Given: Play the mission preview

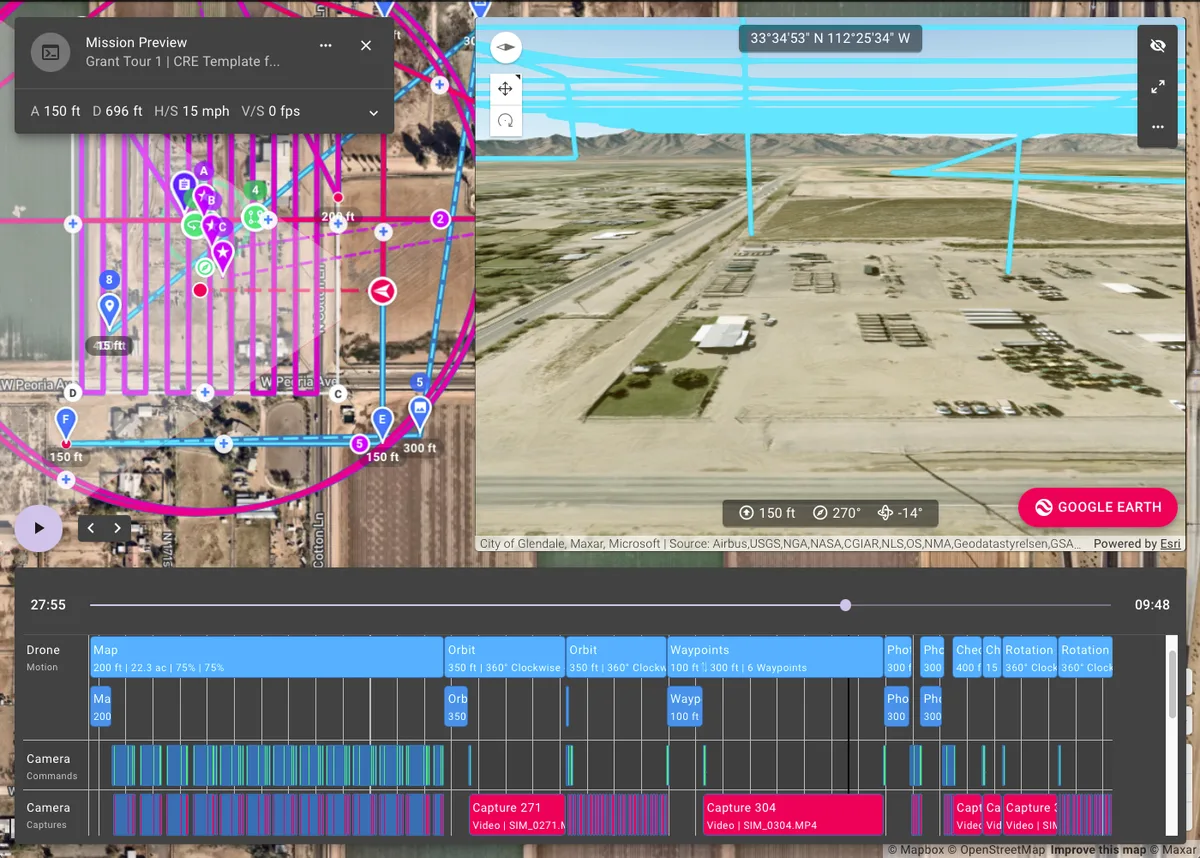Looking at the screenshot, I should pos(39,528).
